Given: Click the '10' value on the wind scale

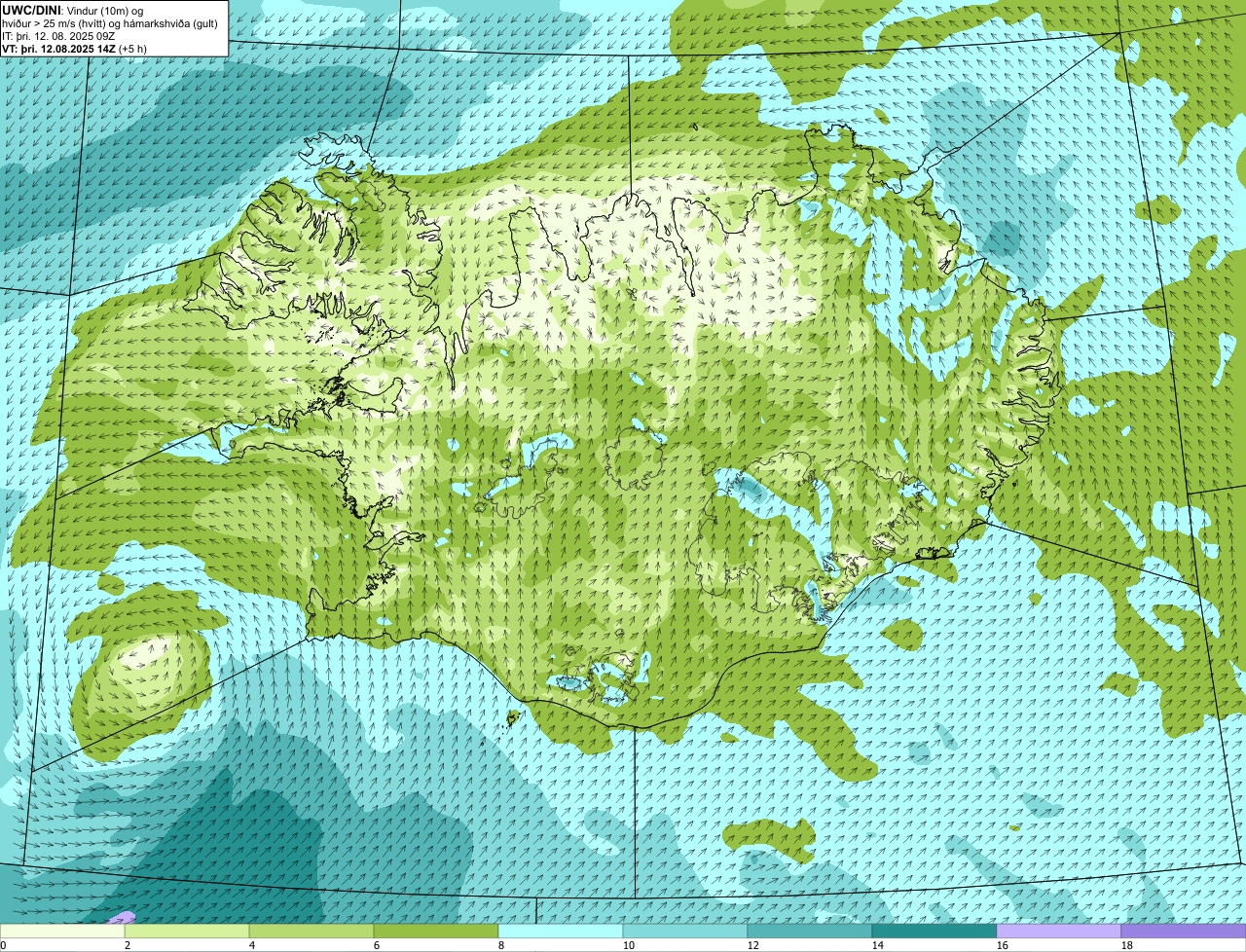Looking at the screenshot, I should (629, 945).
